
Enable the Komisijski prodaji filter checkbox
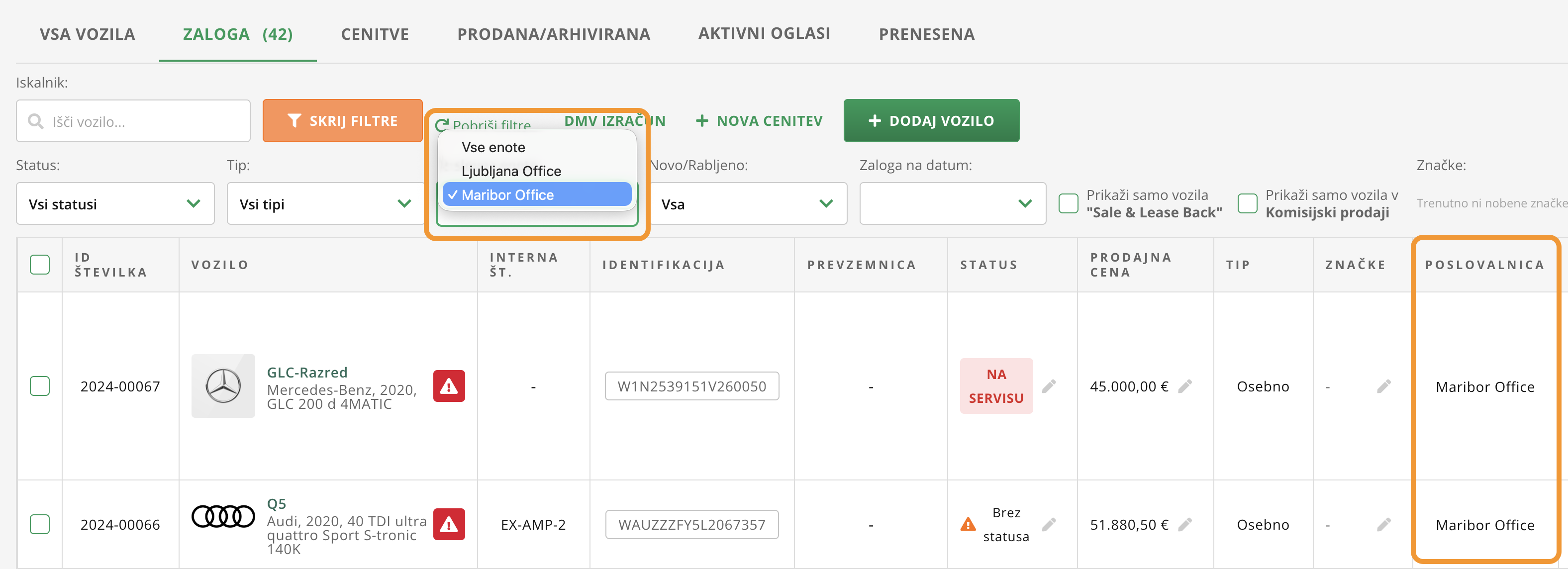[1247, 203]
